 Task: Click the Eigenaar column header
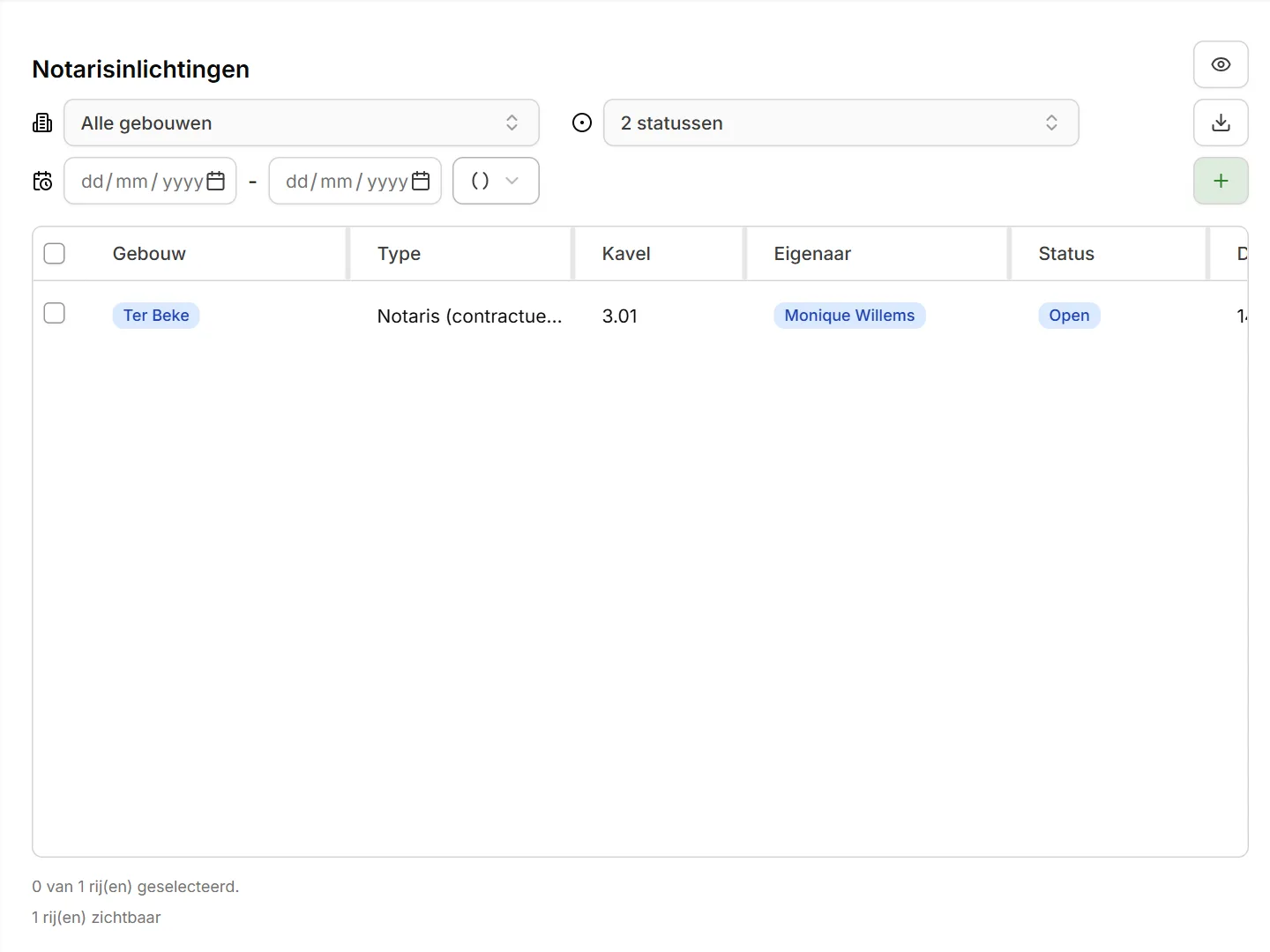click(812, 254)
